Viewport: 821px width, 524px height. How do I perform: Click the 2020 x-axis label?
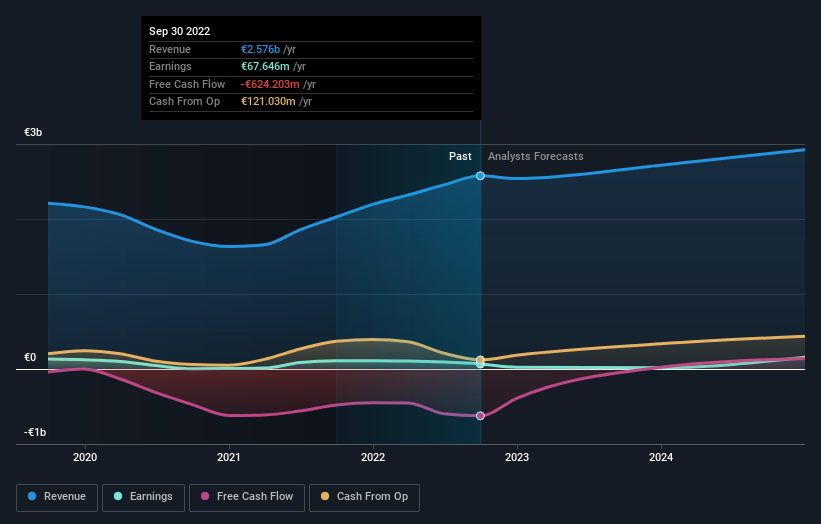click(85, 457)
